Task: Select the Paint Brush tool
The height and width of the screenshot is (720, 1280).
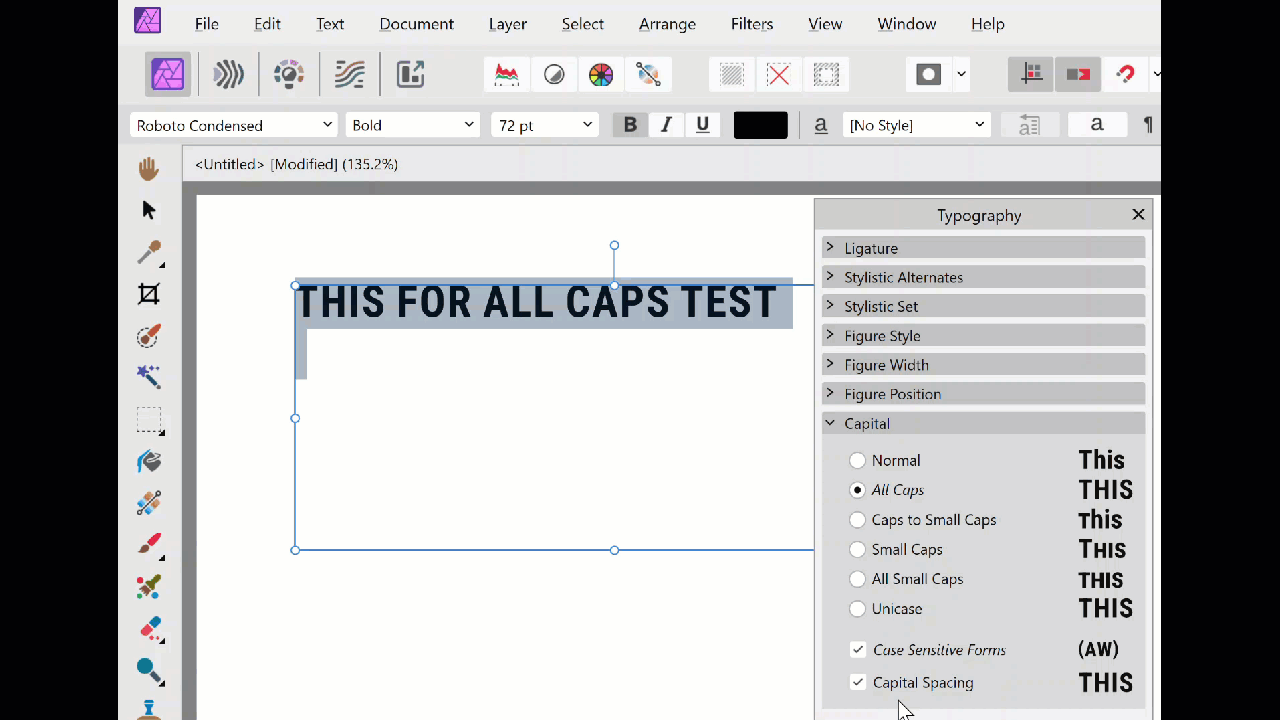Action: 148,544
